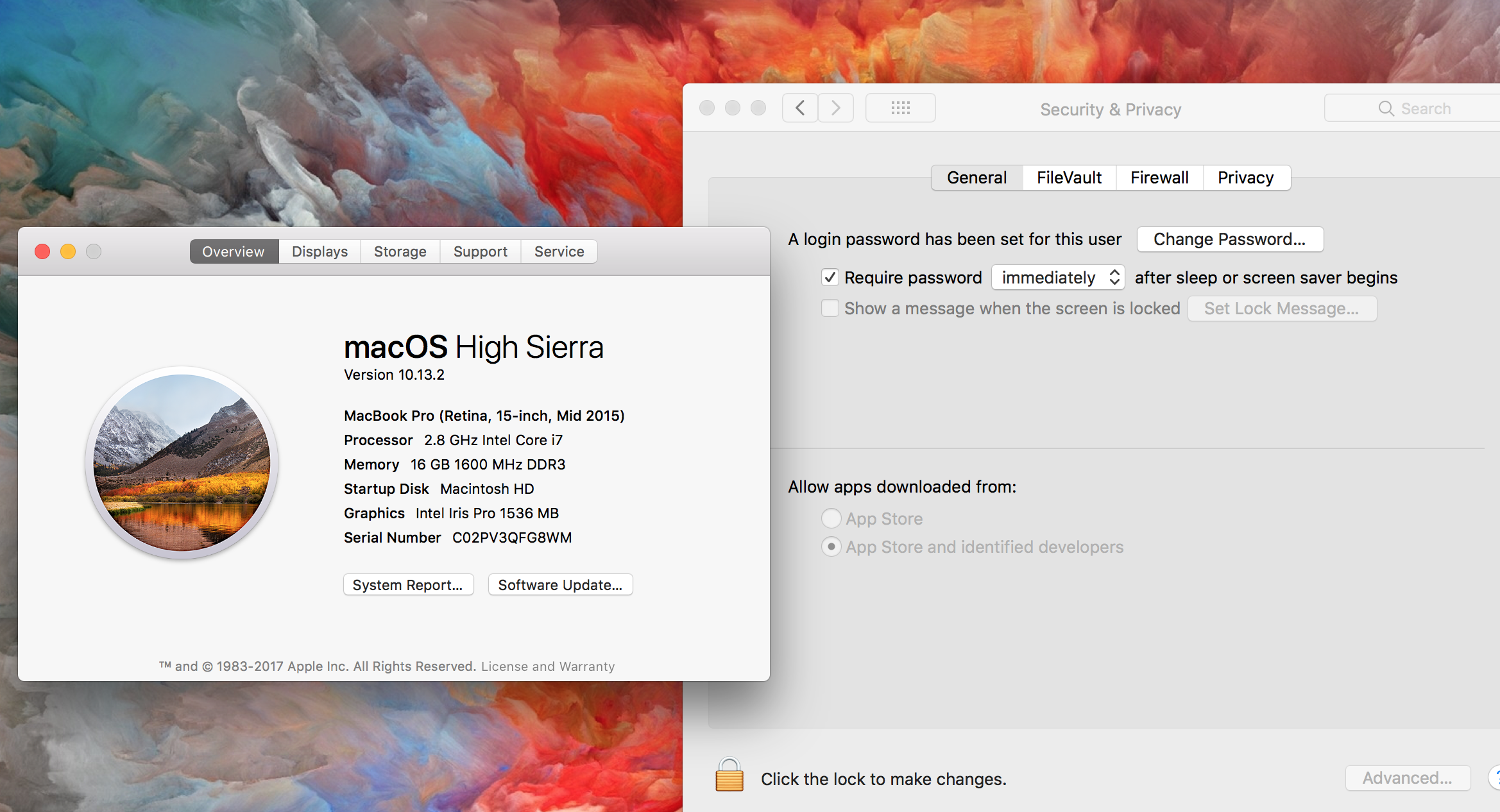Minimize the About This Mac window
This screenshot has width=1500, height=812.
(68, 251)
